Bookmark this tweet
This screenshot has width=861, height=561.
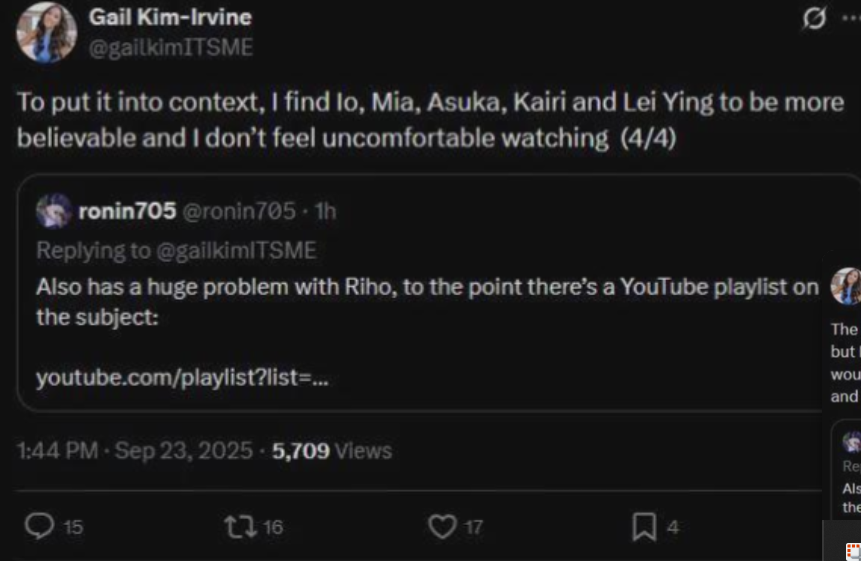point(645,526)
